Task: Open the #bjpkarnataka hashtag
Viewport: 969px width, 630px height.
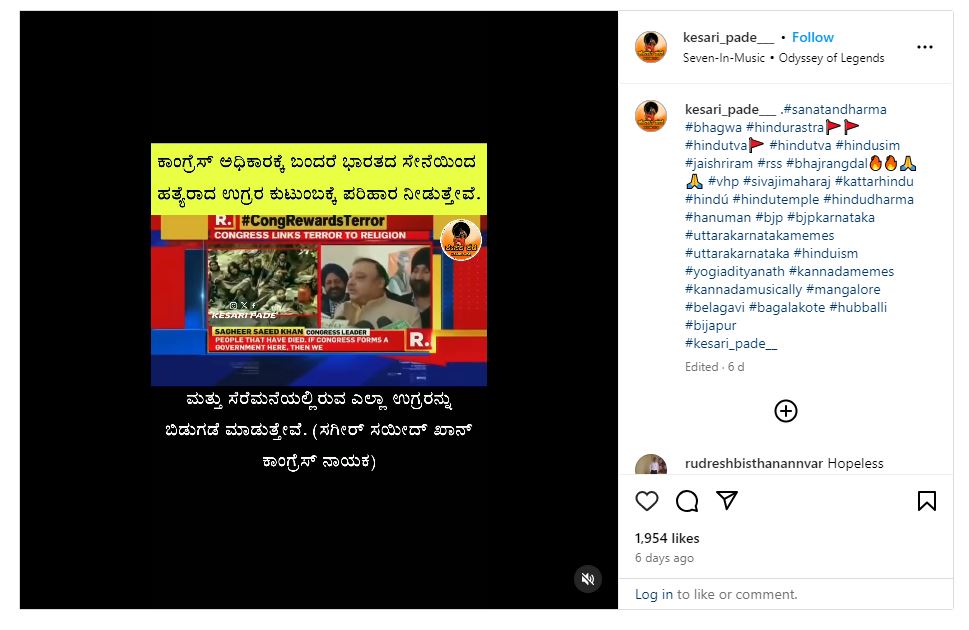Action: [x=831, y=218]
